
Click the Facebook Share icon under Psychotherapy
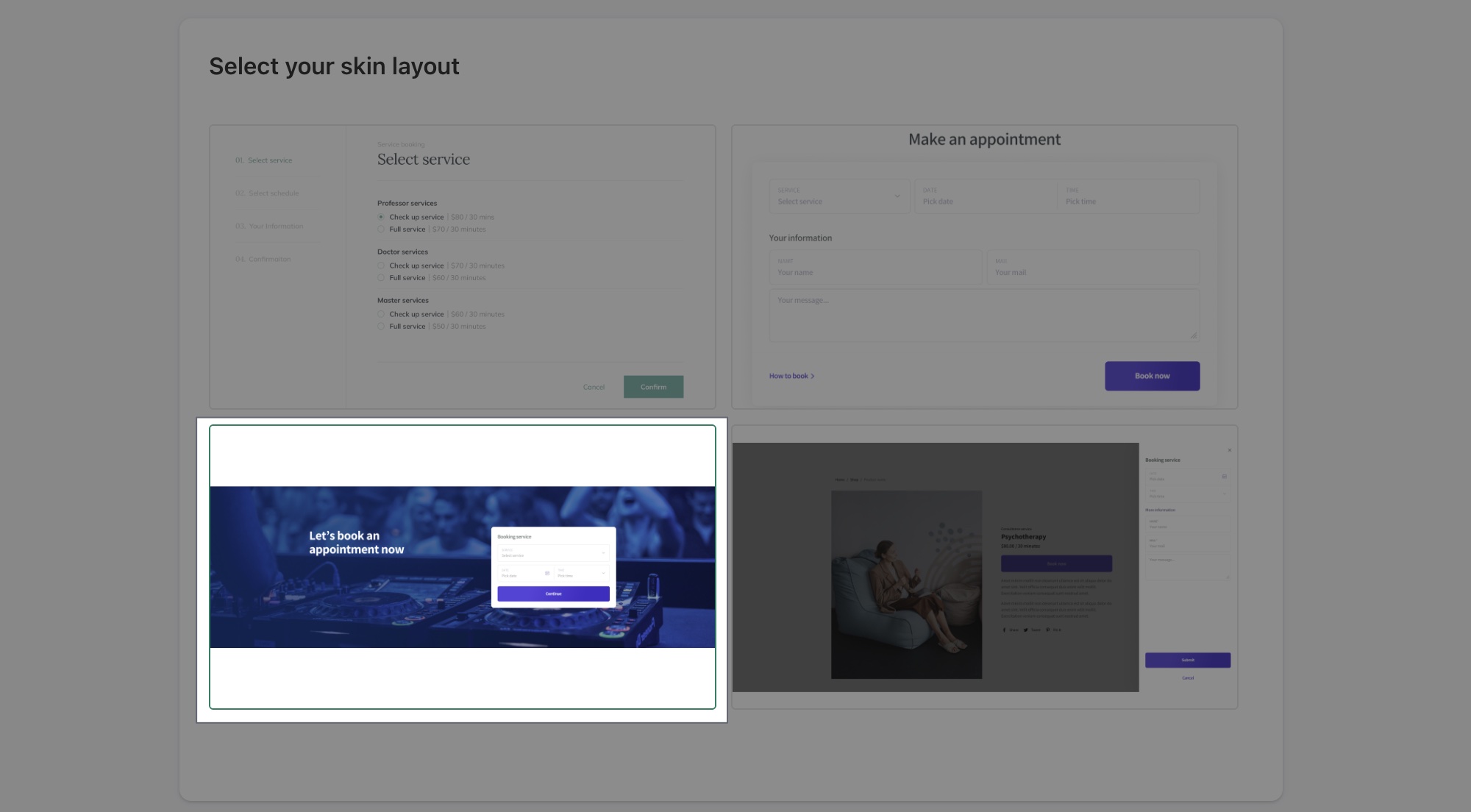(1004, 630)
